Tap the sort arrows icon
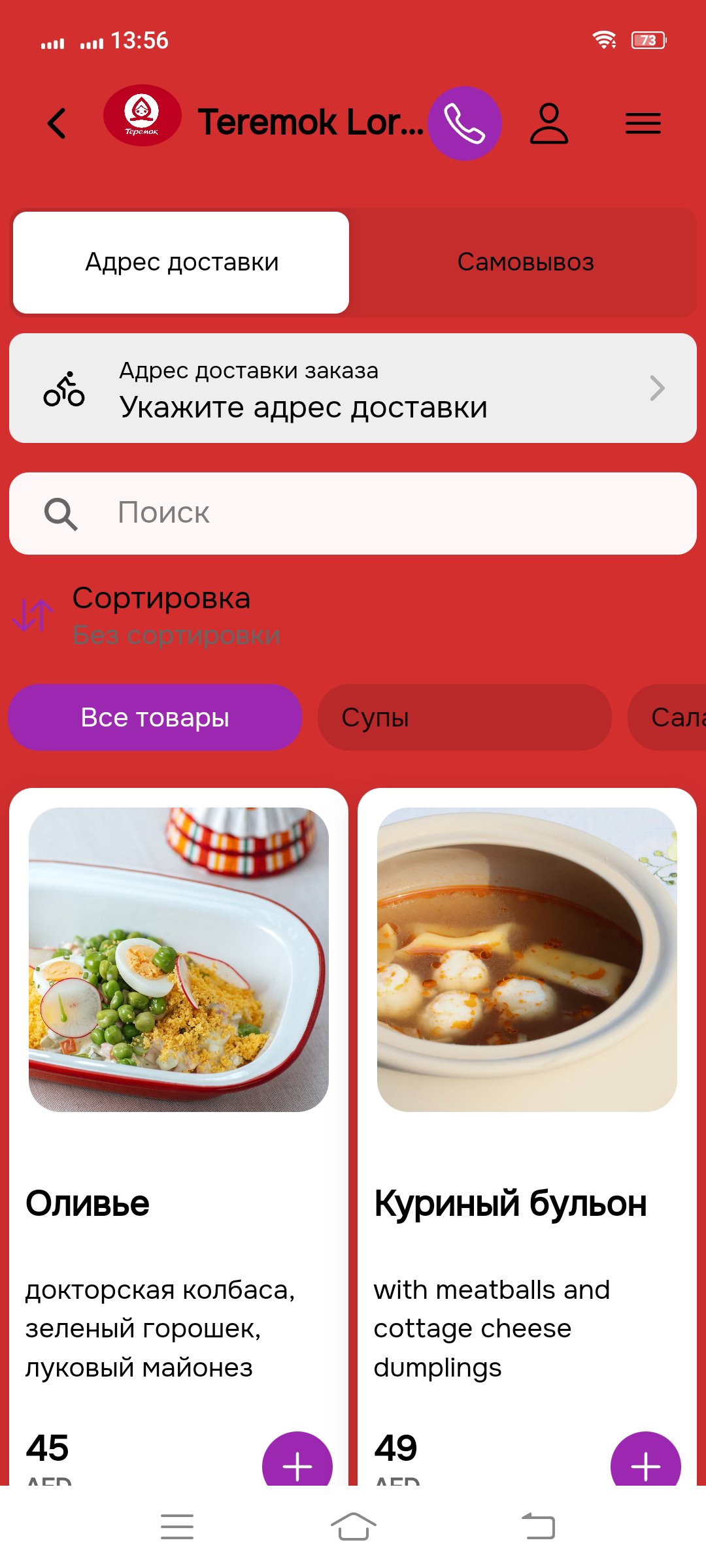Viewport: 706px width, 1568px height. (33, 615)
